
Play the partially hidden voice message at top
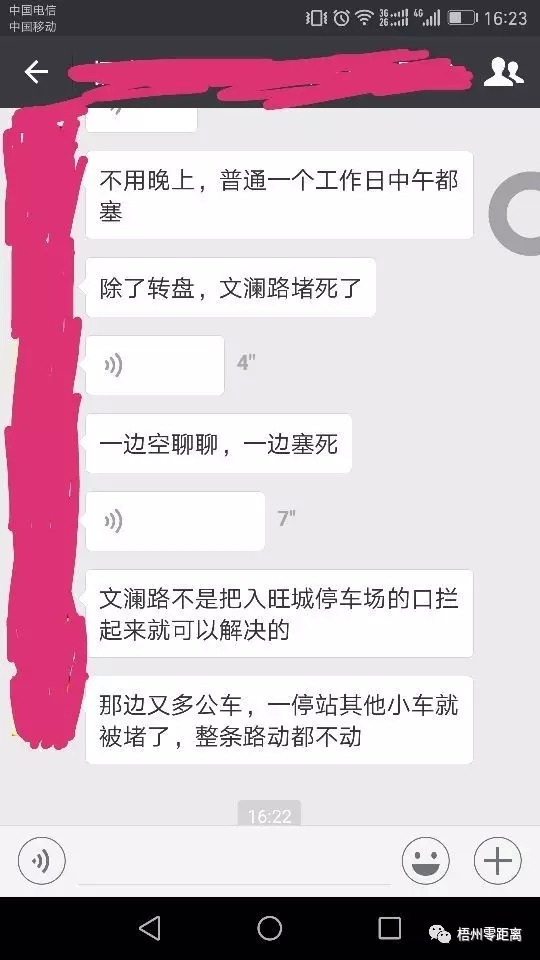point(141,119)
